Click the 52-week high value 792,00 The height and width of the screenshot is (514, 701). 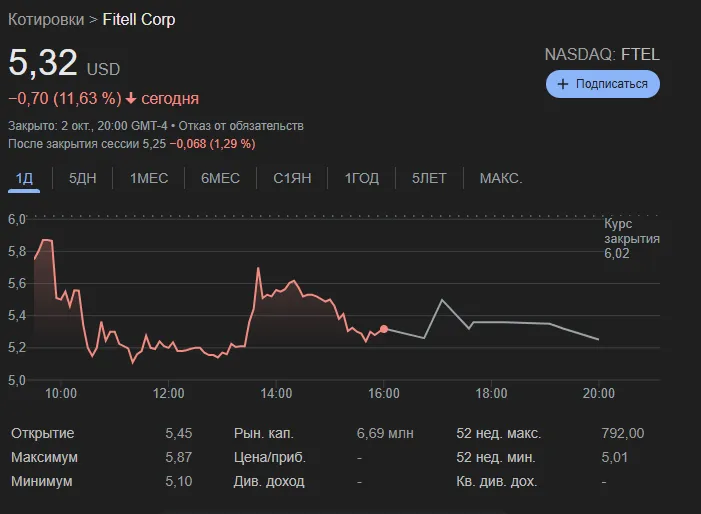(623, 433)
